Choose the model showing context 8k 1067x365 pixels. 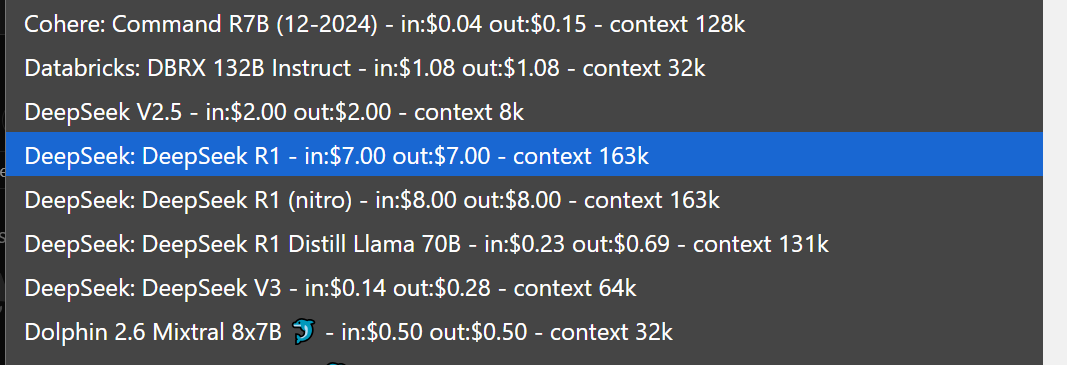click(x=524, y=111)
